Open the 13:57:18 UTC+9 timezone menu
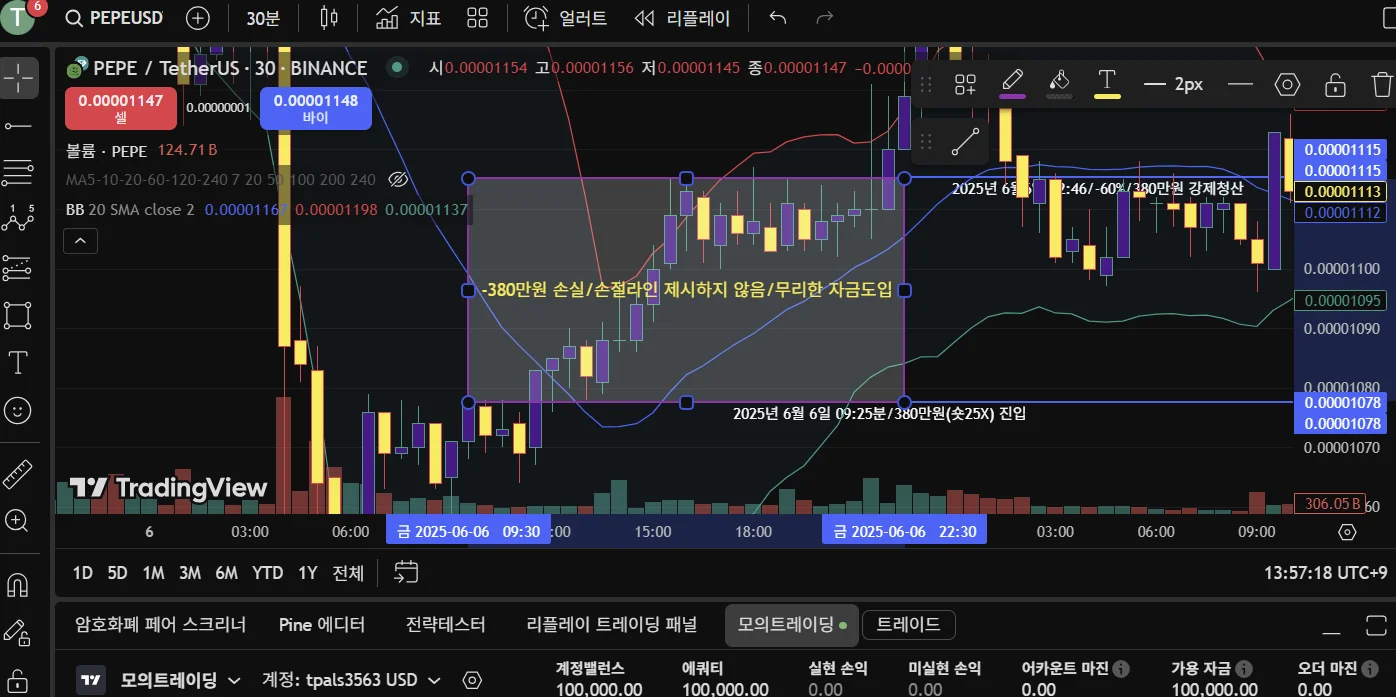Viewport: 1396px width, 697px height. pyautogui.click(x=1325, y=573)
